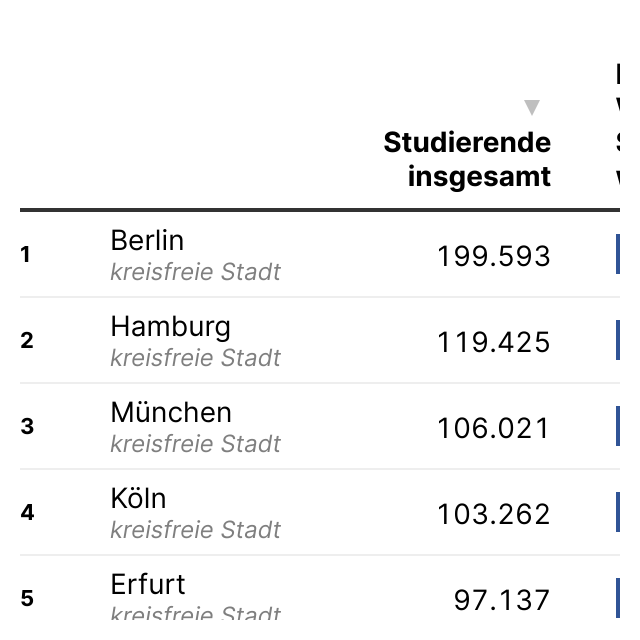Click the grey sort arrow above Studierende
The height and width of the screenshot is (640, 640).
pyautogui.click(x=532, y=107)
